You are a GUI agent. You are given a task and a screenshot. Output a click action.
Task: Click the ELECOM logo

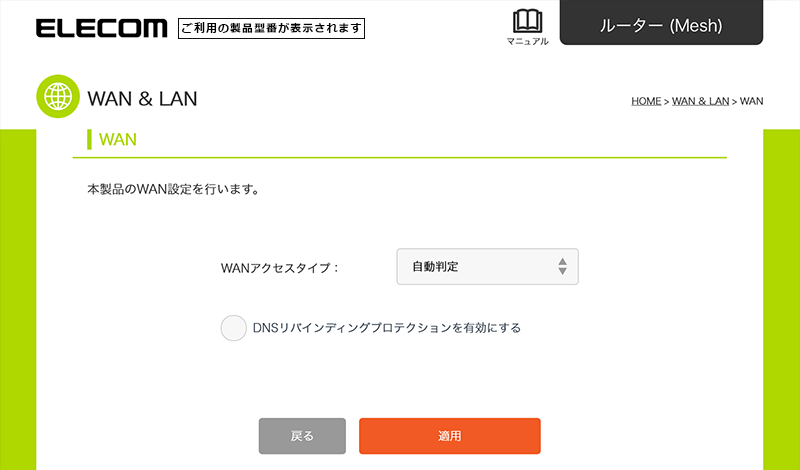(x=102, y=29)
